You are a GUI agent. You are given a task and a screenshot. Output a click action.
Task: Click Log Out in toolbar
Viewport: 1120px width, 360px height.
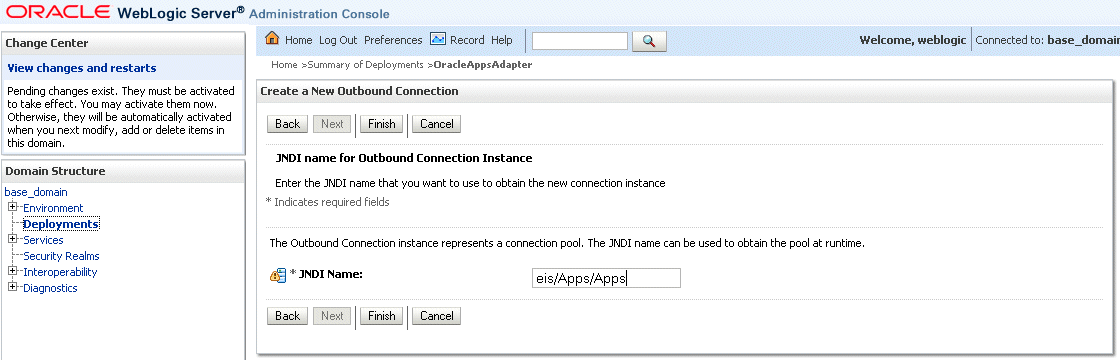click(x=338, y=40)
